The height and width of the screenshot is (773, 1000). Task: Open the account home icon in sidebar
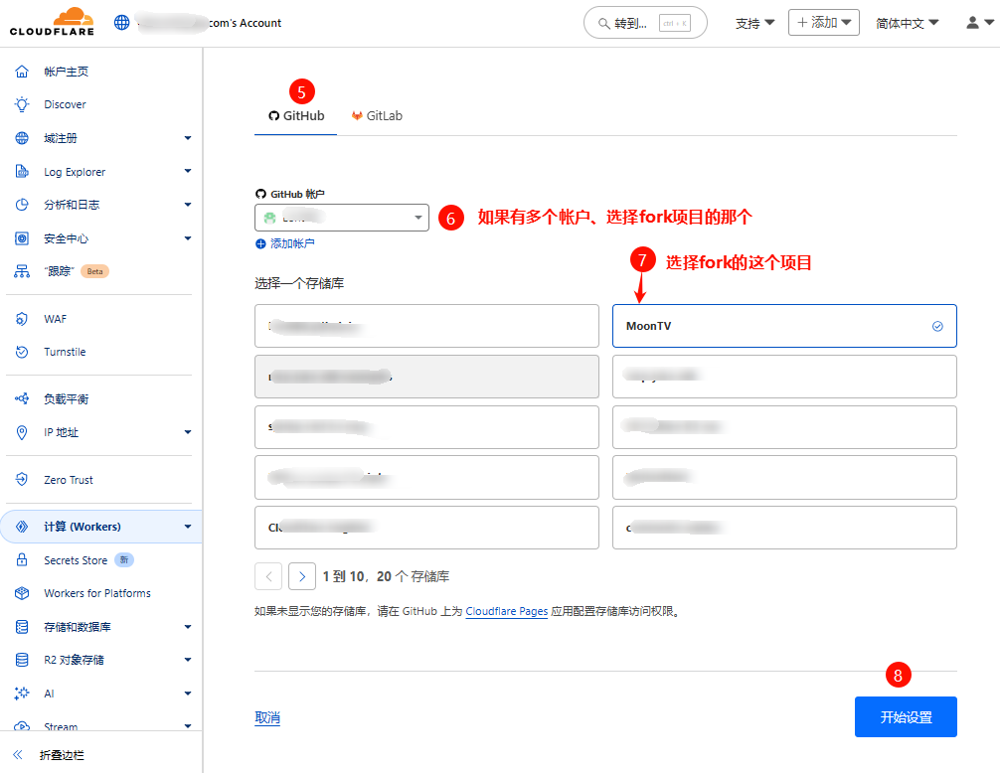coord(21,72)
